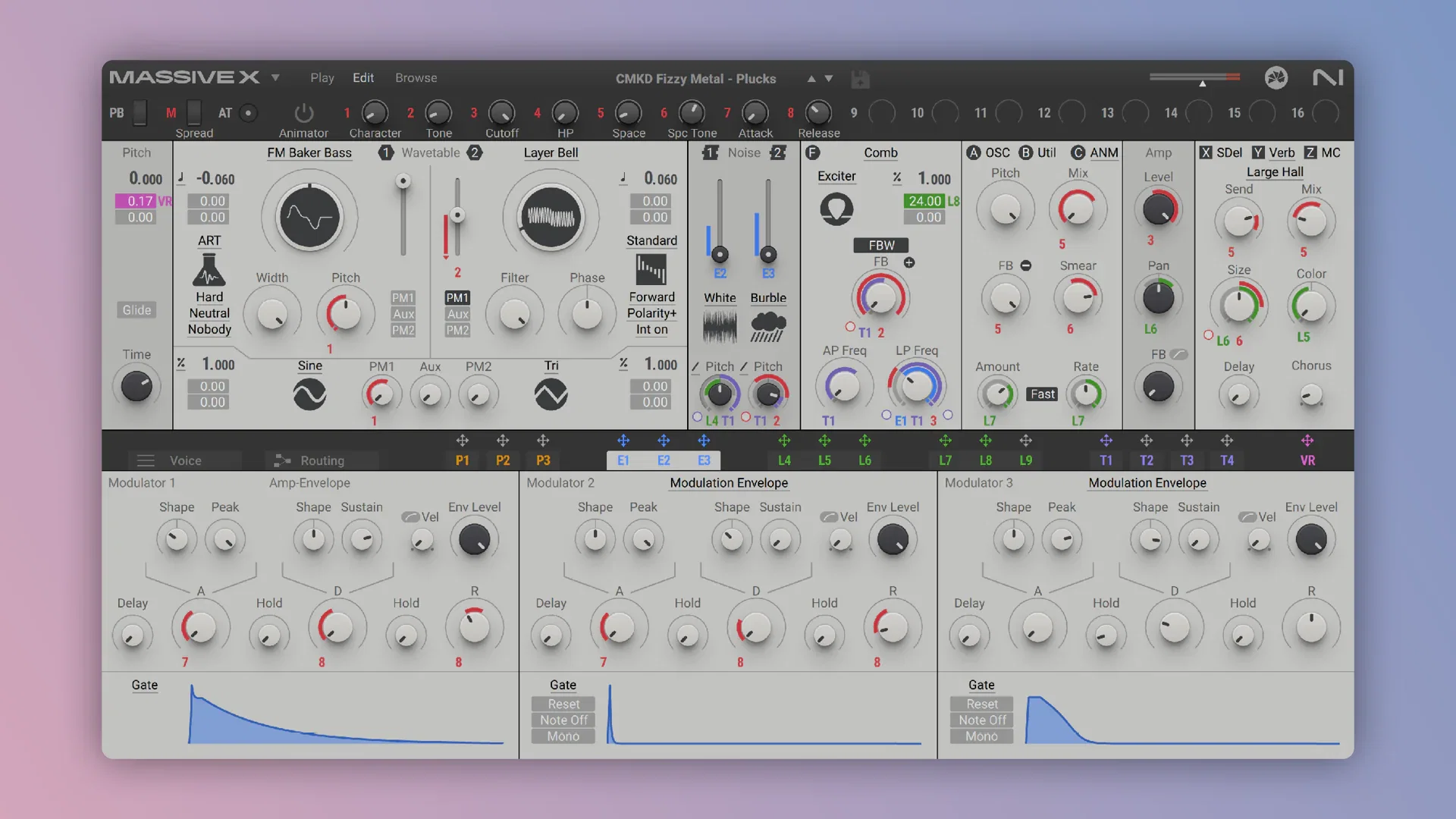
Task: Switch to the Browse view
Action: [x=416, y=77]
